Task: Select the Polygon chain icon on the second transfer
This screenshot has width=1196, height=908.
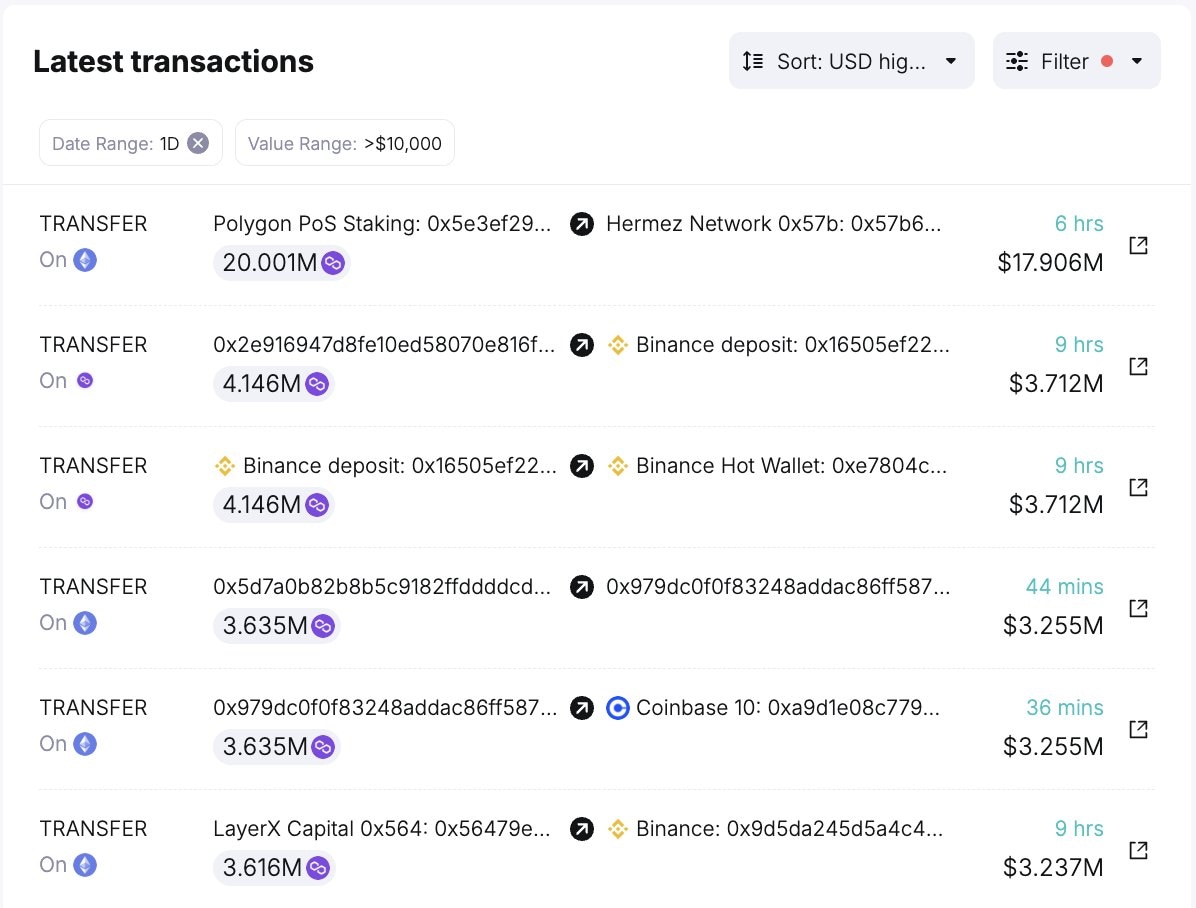Action: coord(84,381)
